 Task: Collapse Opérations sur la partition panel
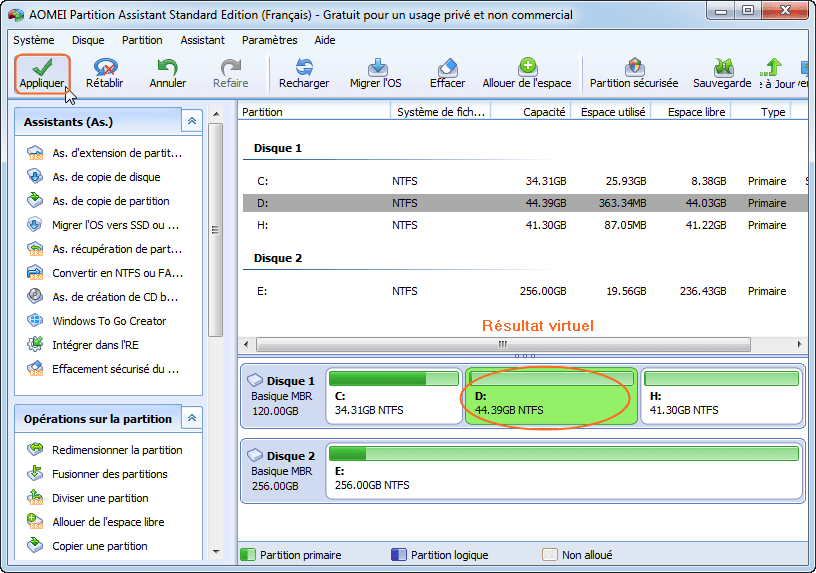pos(192,418)
